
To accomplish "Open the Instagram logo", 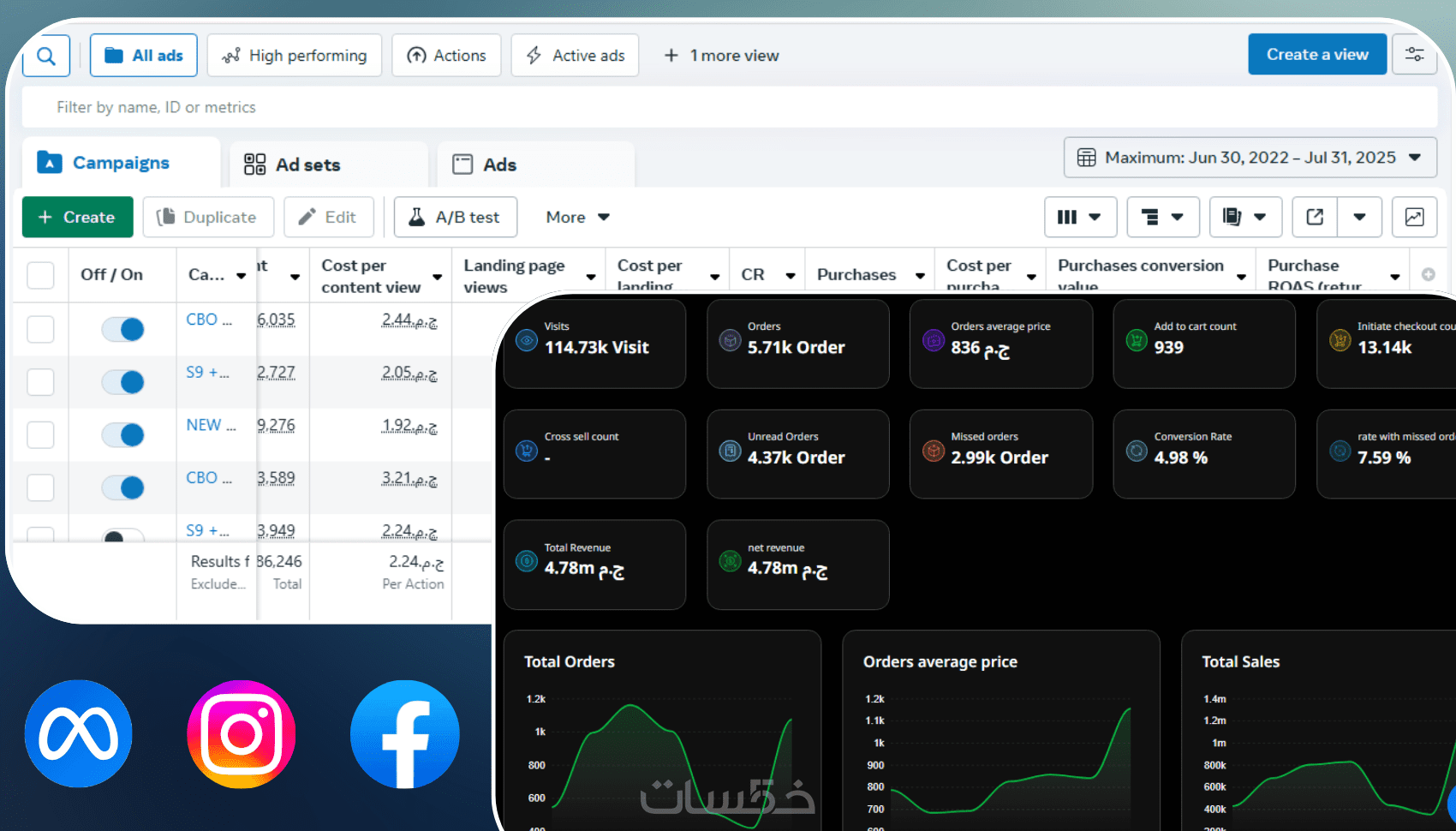I will 242,734.
